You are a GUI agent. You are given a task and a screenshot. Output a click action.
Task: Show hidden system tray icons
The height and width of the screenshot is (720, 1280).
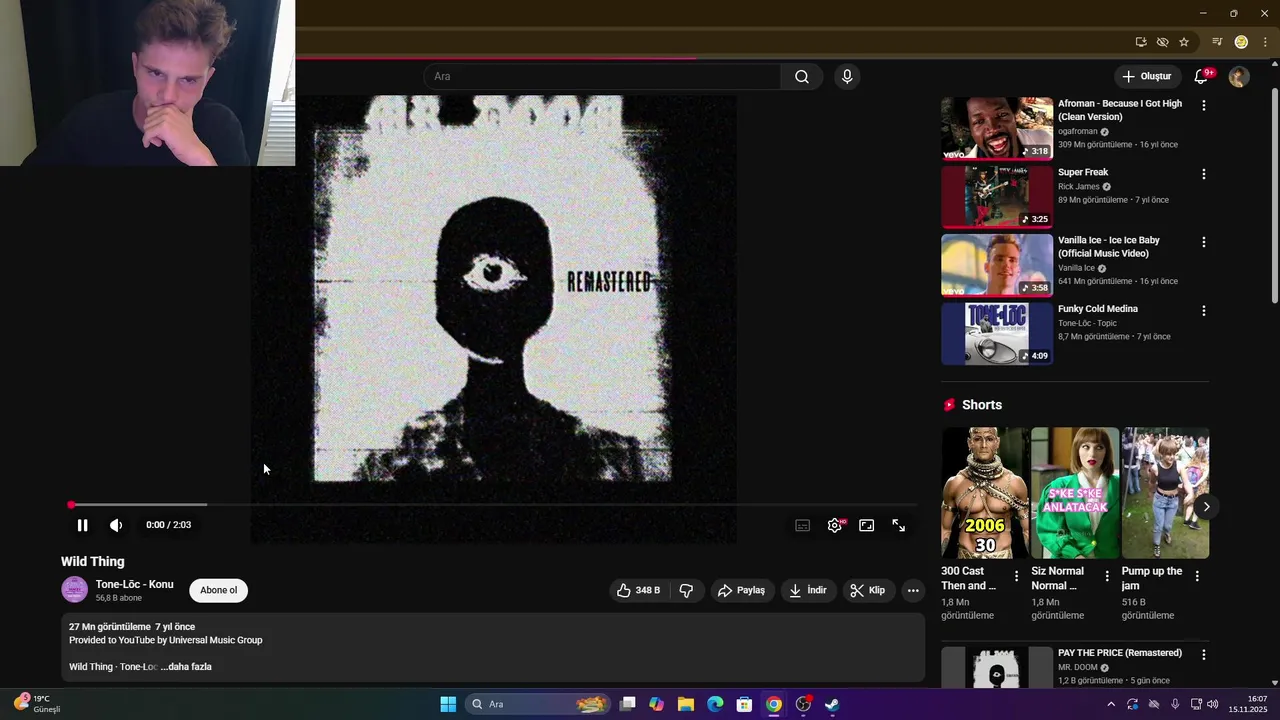[1110, 704]
